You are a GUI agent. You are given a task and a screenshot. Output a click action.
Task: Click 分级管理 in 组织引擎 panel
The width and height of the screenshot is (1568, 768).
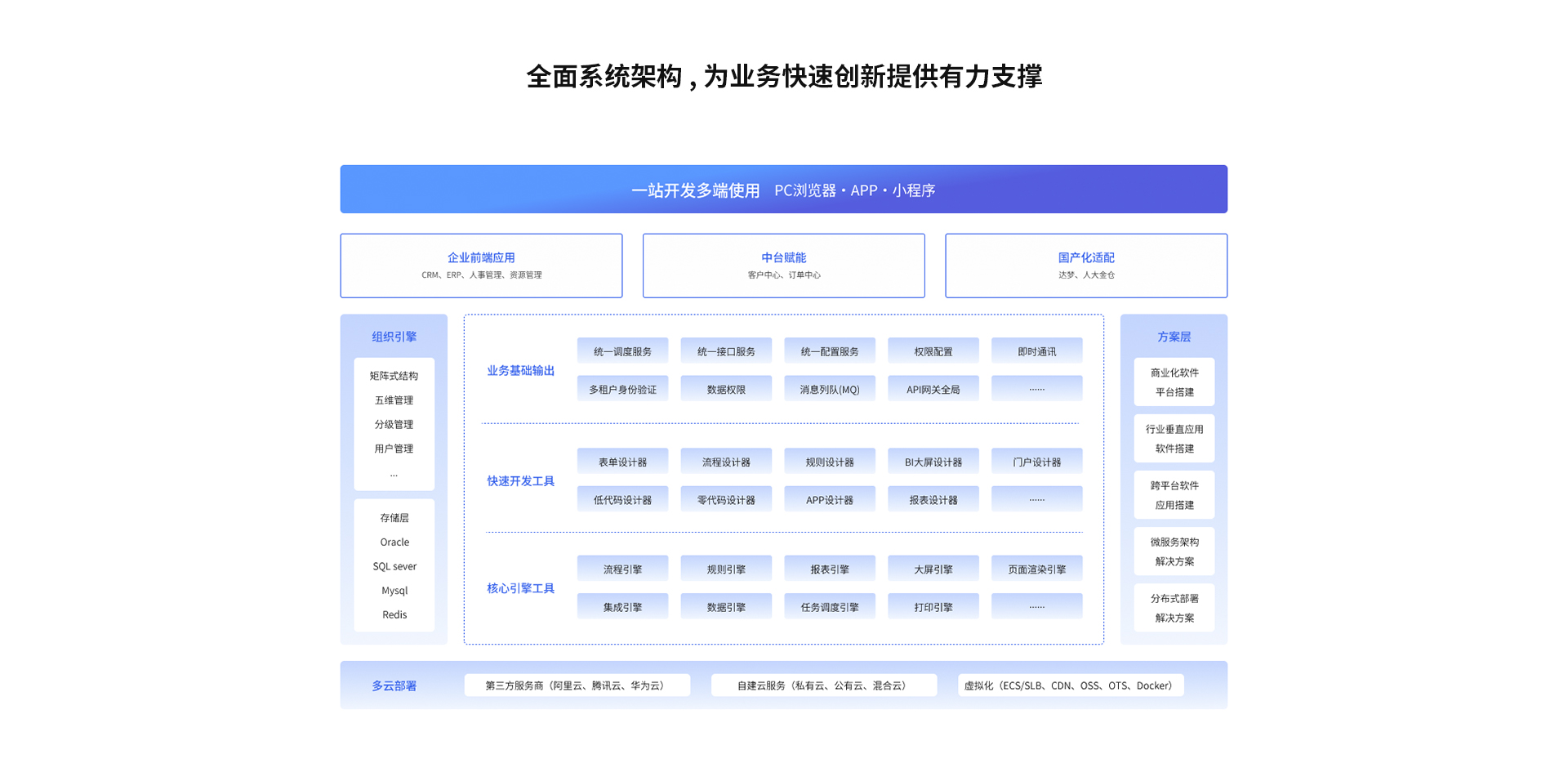(x=394, y=424)
